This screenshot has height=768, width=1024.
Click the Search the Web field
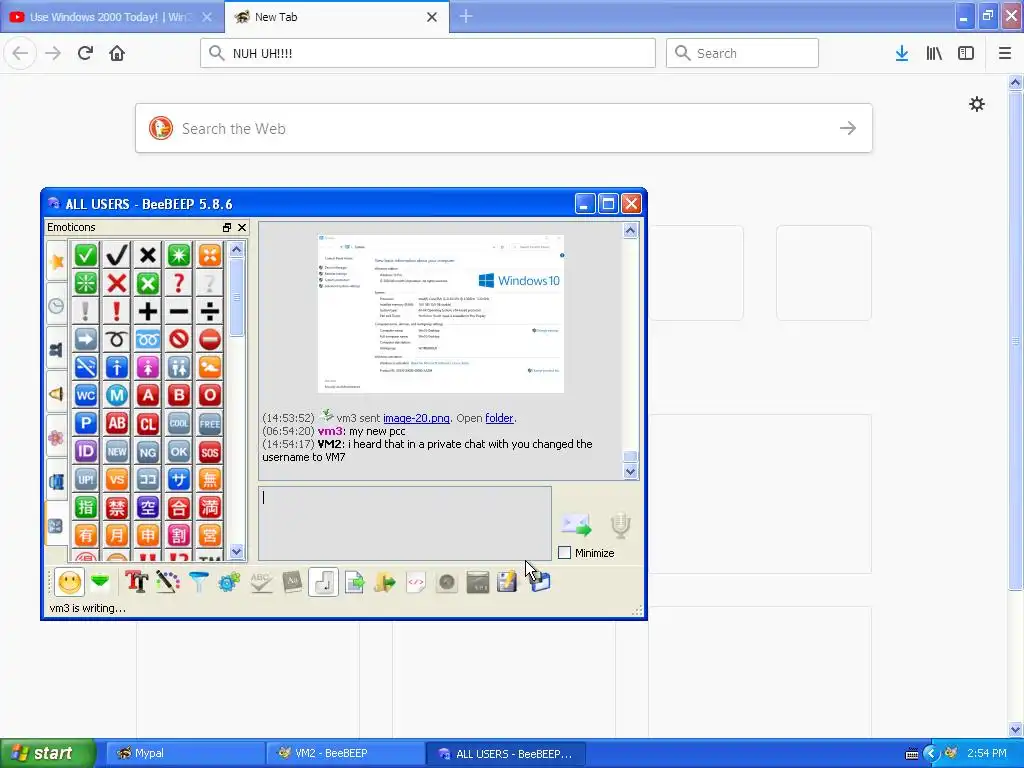coord(504,128)
